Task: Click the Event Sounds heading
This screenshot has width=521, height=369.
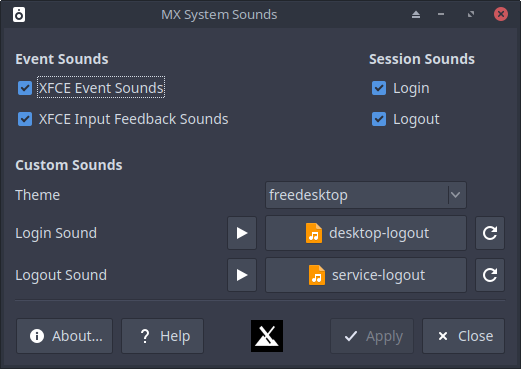Action: point(62,59)
